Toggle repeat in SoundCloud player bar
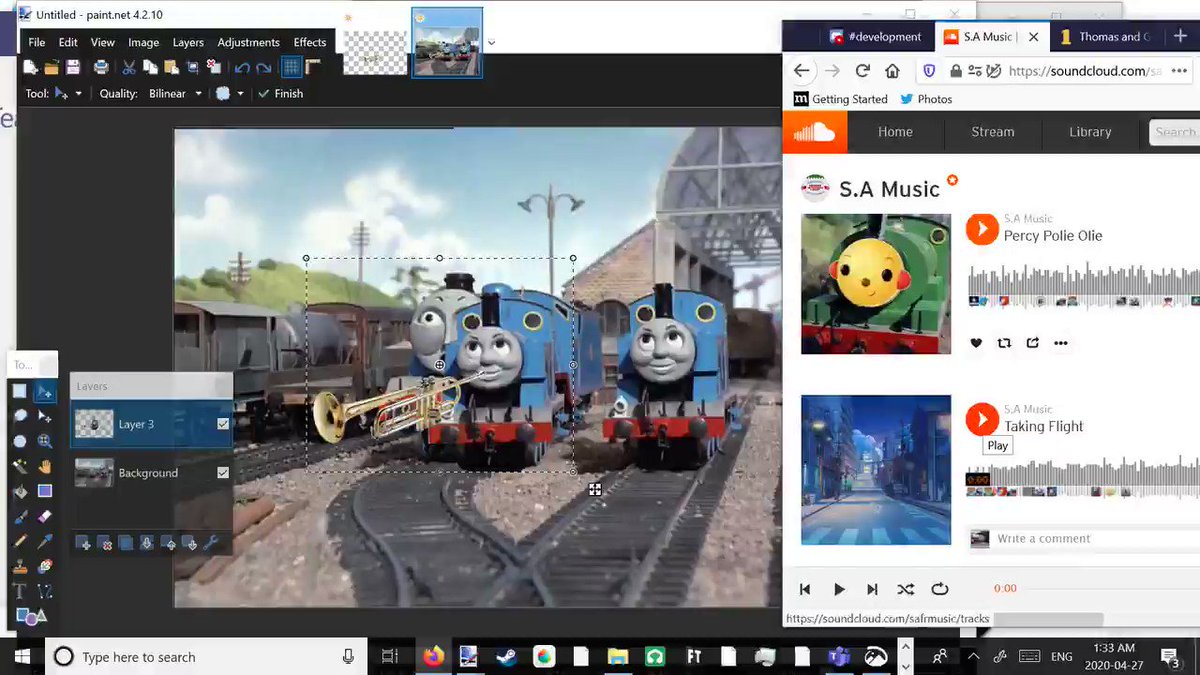 (939, 589)
